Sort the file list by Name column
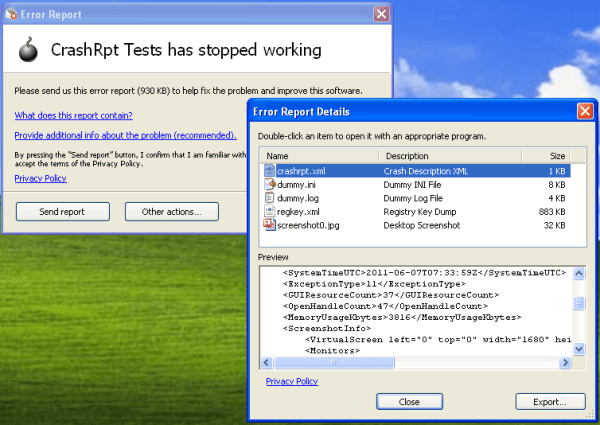Screen dimensions: 600x425 pyautogui.click(x=318, y=156)
